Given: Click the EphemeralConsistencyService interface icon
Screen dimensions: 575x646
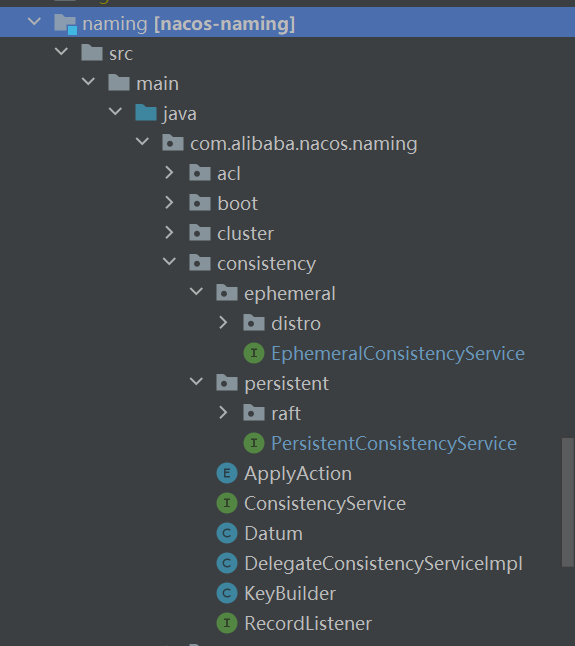Looking at the screenshot, I should pos(254,353).
